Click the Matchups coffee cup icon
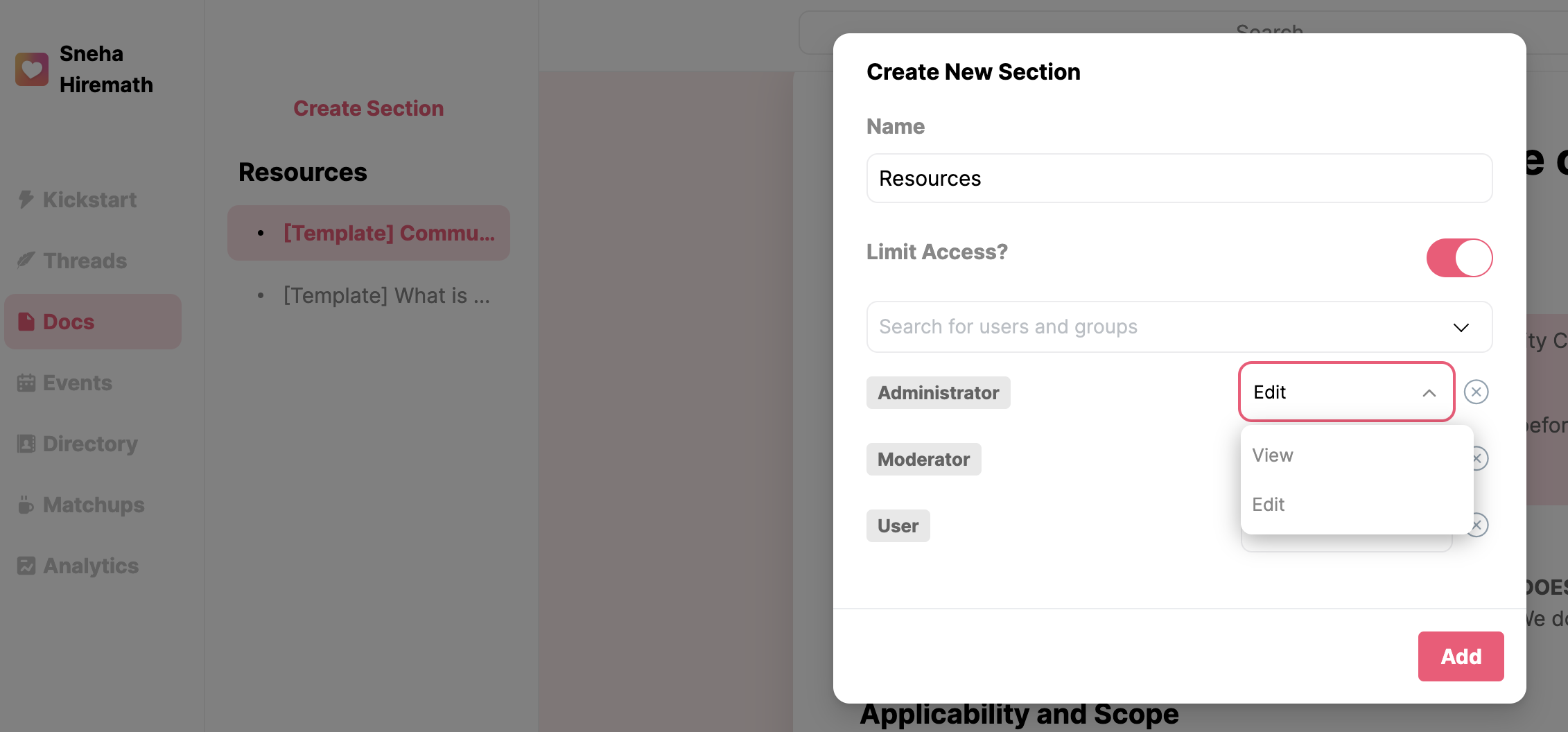The width and height of the screenshot is (1568, 732). coord(26,505)
